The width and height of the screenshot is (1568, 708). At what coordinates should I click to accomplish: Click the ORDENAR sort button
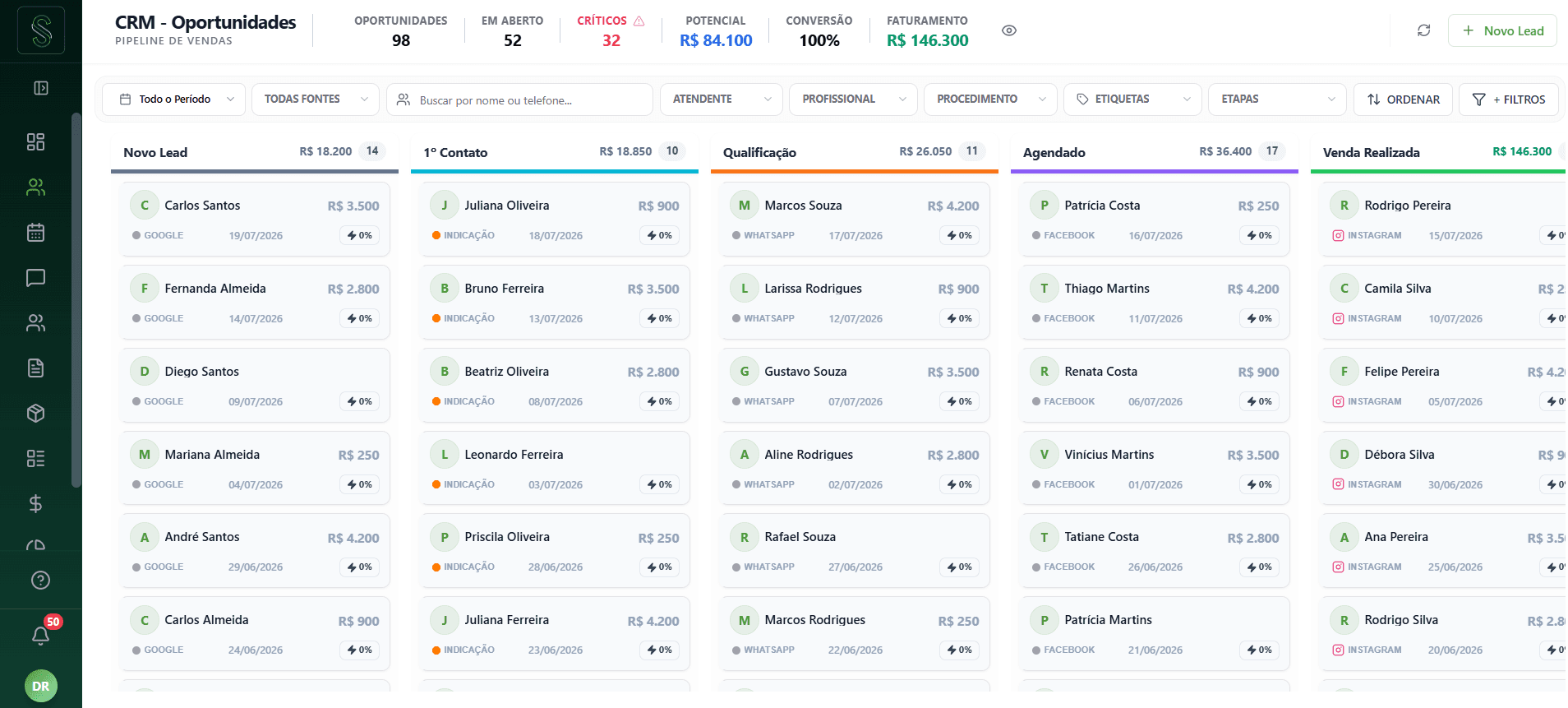click(x=1403, y=99)
